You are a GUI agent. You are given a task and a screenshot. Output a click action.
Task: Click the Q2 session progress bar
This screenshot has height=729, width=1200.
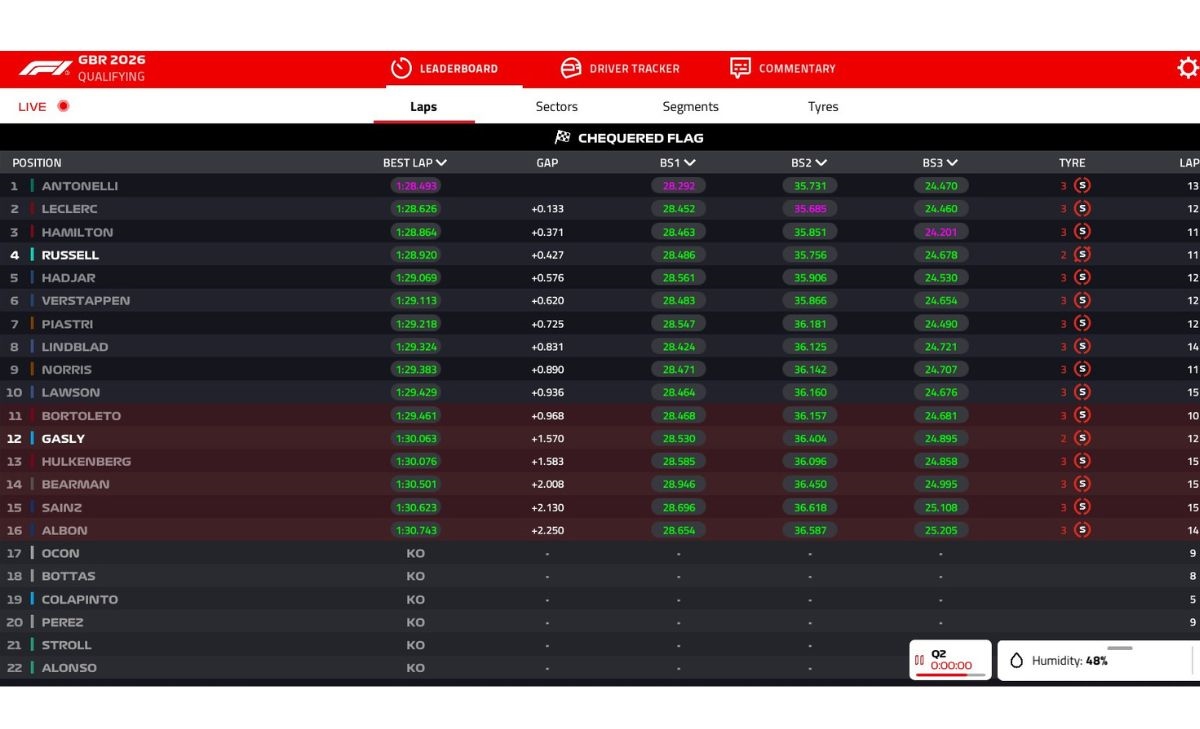click(950, 675)
